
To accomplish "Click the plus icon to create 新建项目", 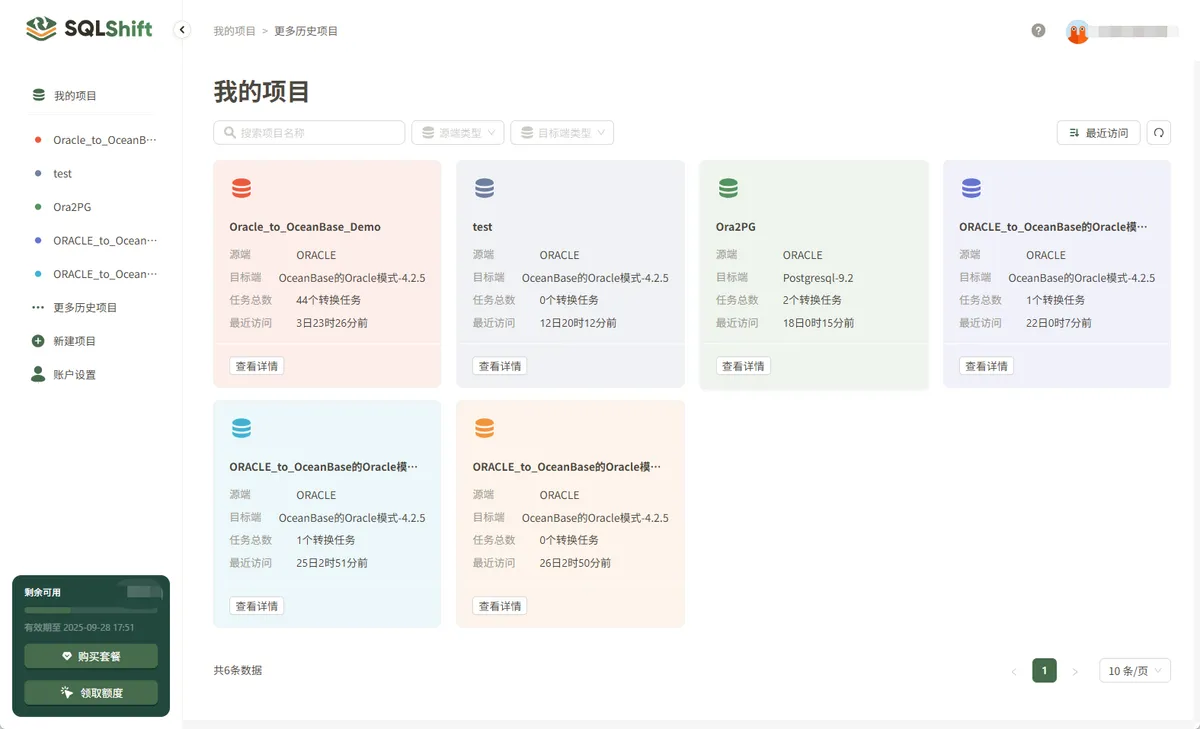I will click(x=36, y=340).
